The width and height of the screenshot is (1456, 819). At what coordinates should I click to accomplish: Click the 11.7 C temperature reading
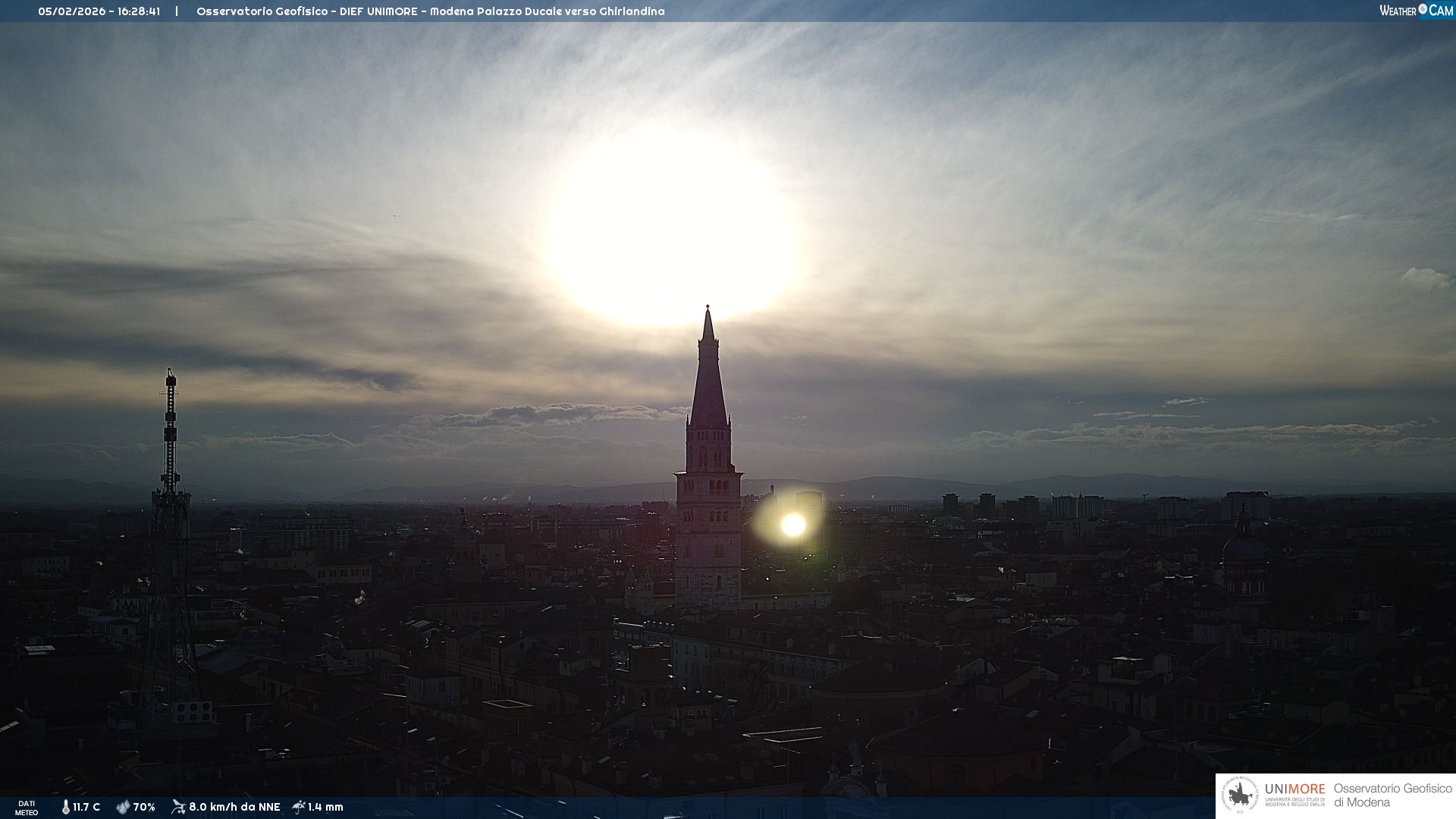(x=86, y=808)
